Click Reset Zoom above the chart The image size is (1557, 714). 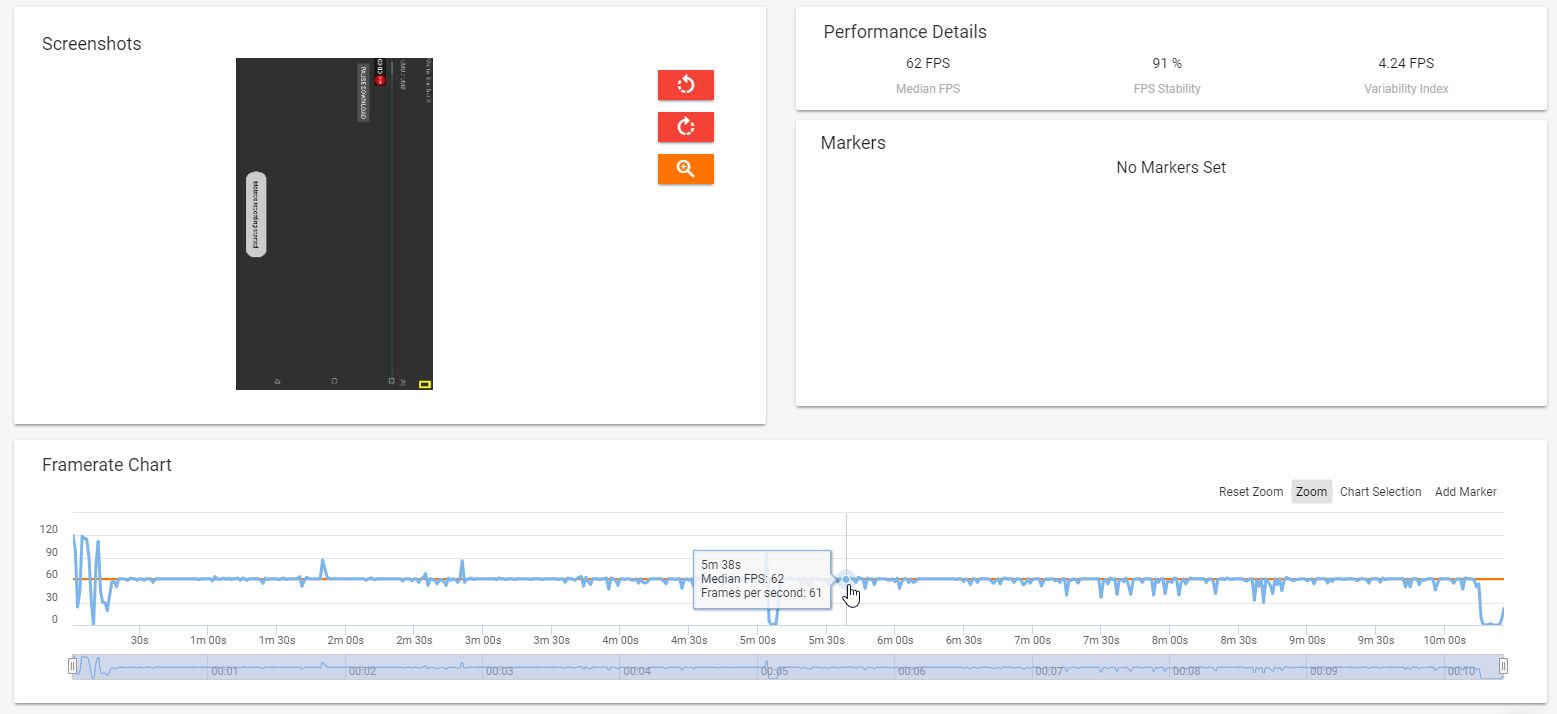tap(1250, 492)
